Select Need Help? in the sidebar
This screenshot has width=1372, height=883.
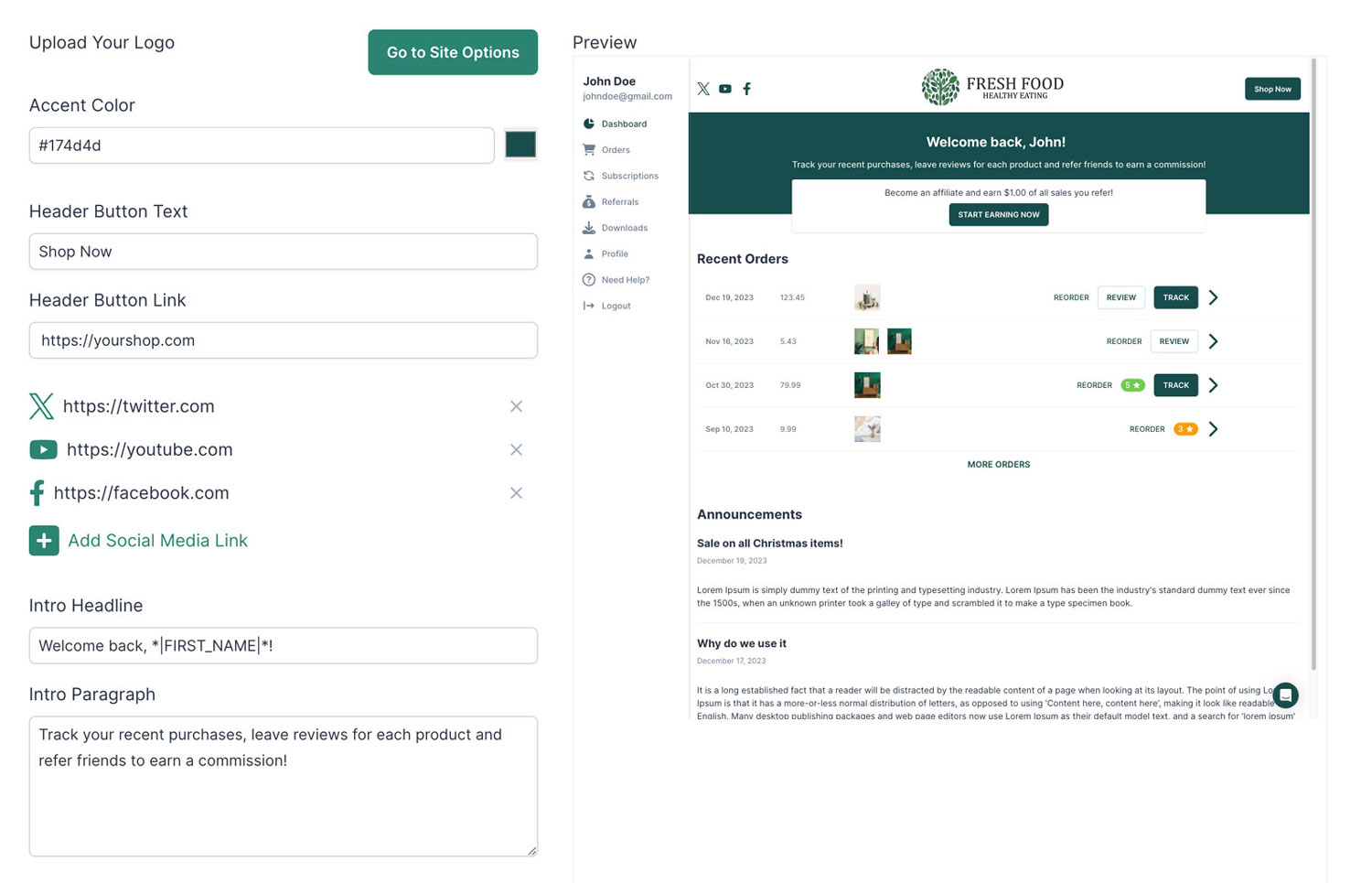(626, 280)
